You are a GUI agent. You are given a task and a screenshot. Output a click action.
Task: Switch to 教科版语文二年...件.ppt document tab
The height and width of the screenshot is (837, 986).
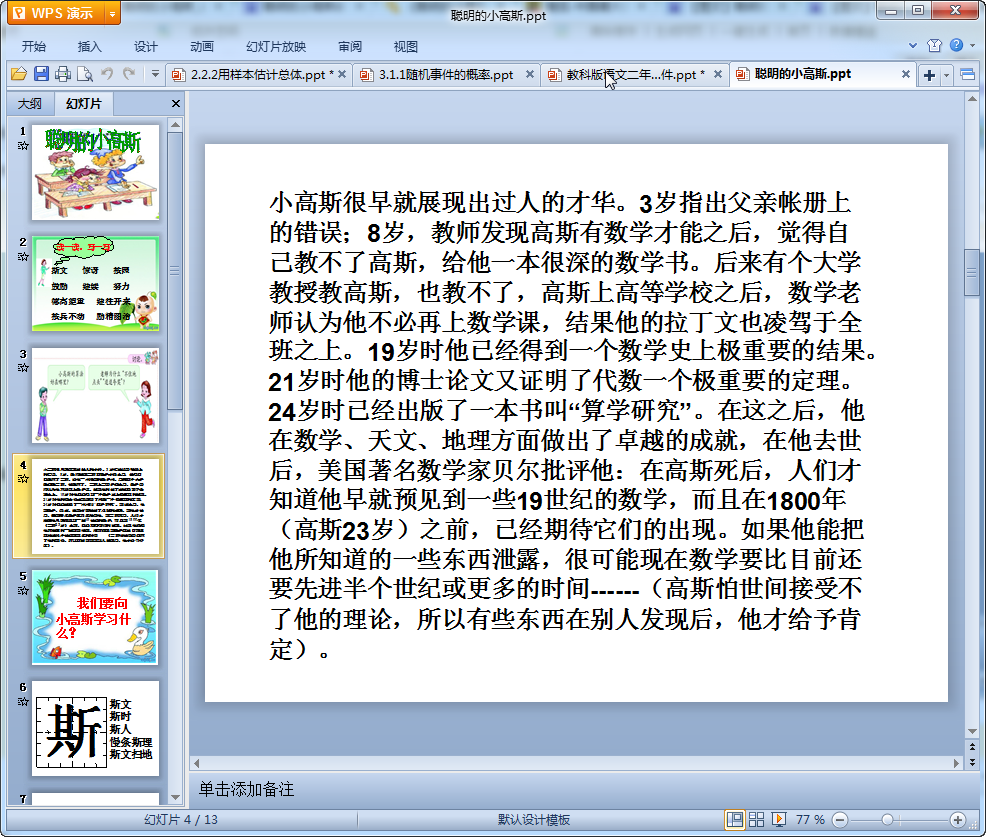tap(634, 75)
